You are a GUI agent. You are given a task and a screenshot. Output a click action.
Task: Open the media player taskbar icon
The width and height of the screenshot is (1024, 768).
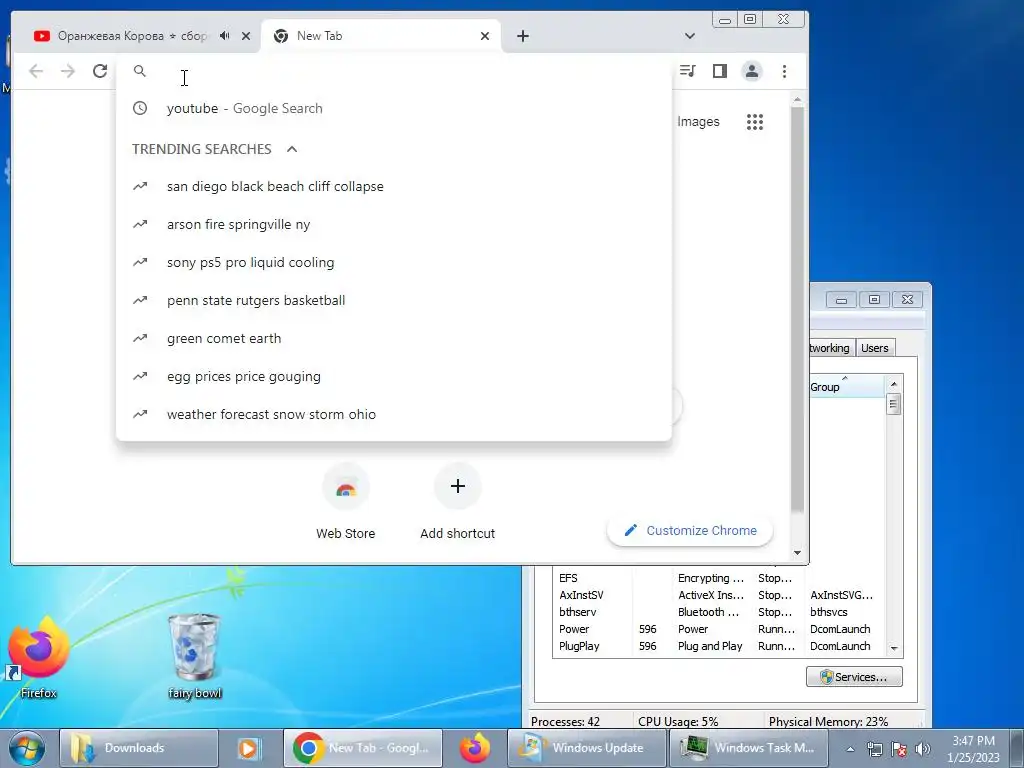tap(249, 748)
